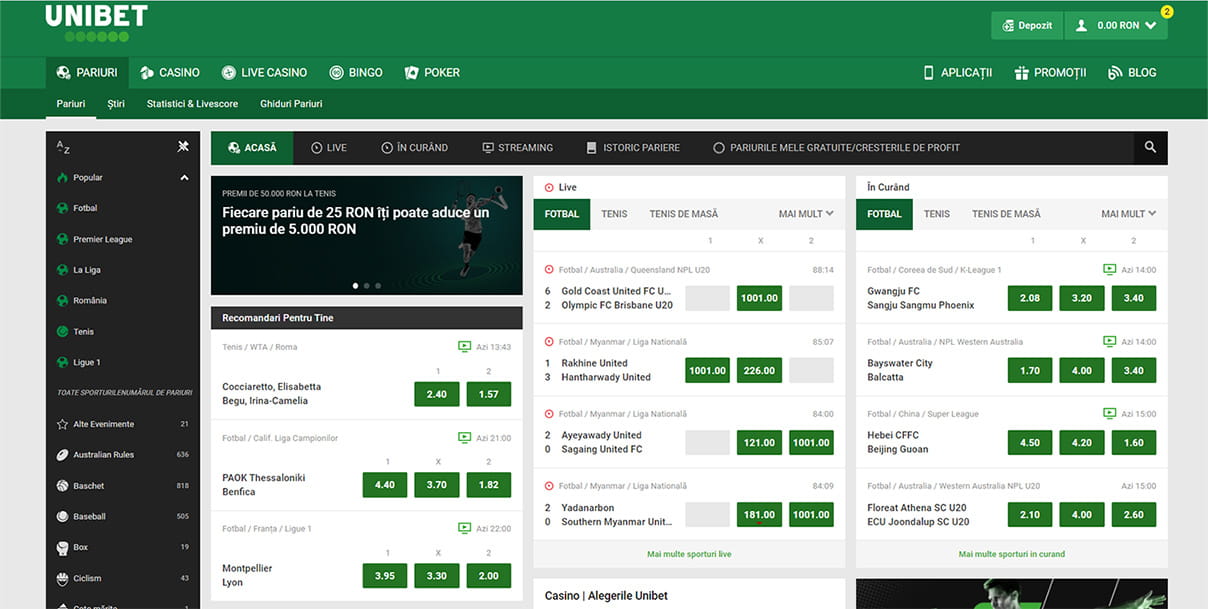The height and width of the screenshot is (609, 1208).
Task: Click the Unibet logo
Action: [x=96, y=22]
